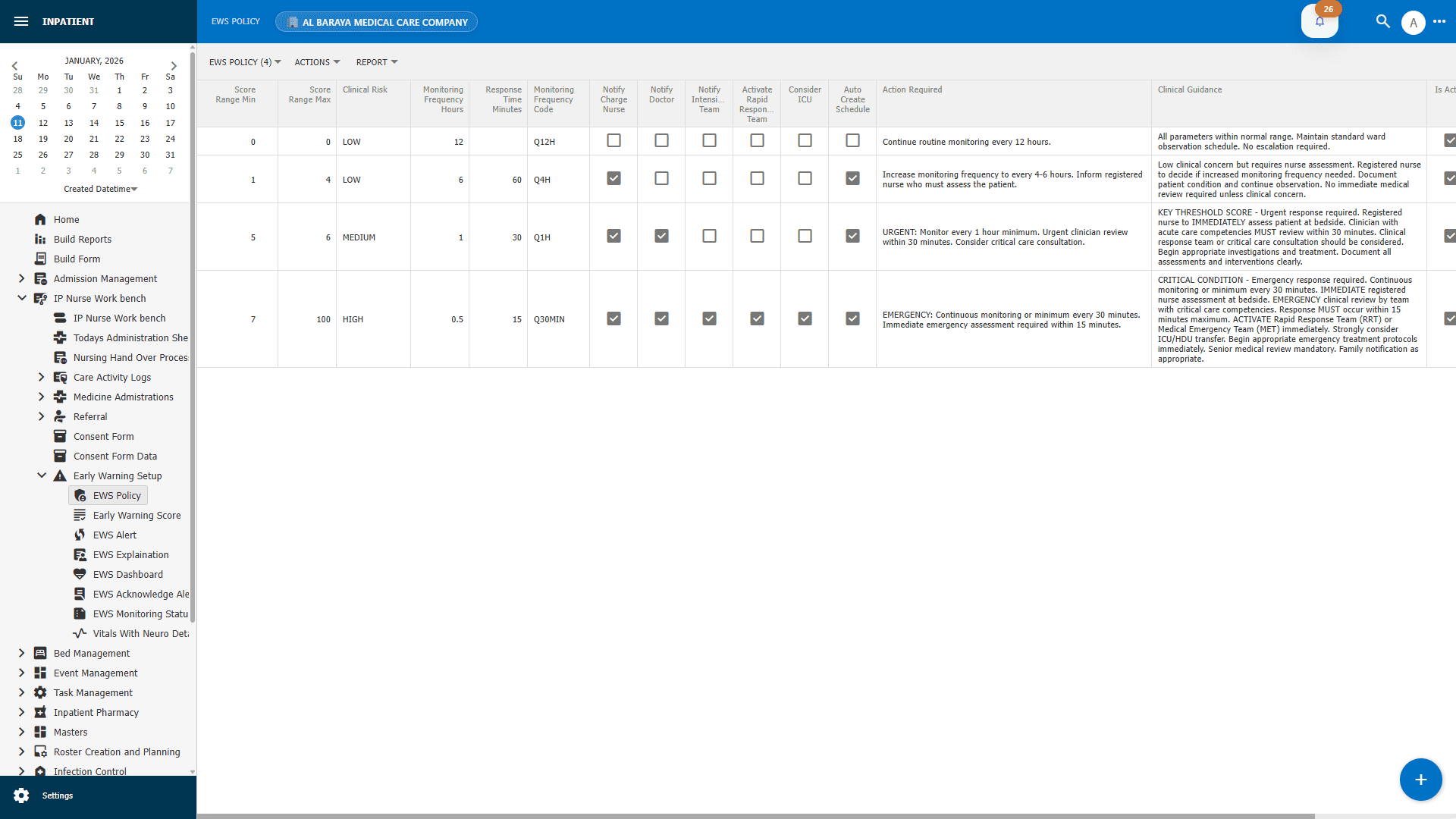Viewport: 1456px width, 819px height.
Task: Enable Consider ICU for the MEDIUM risk row
Action: (x=805, y=236)
